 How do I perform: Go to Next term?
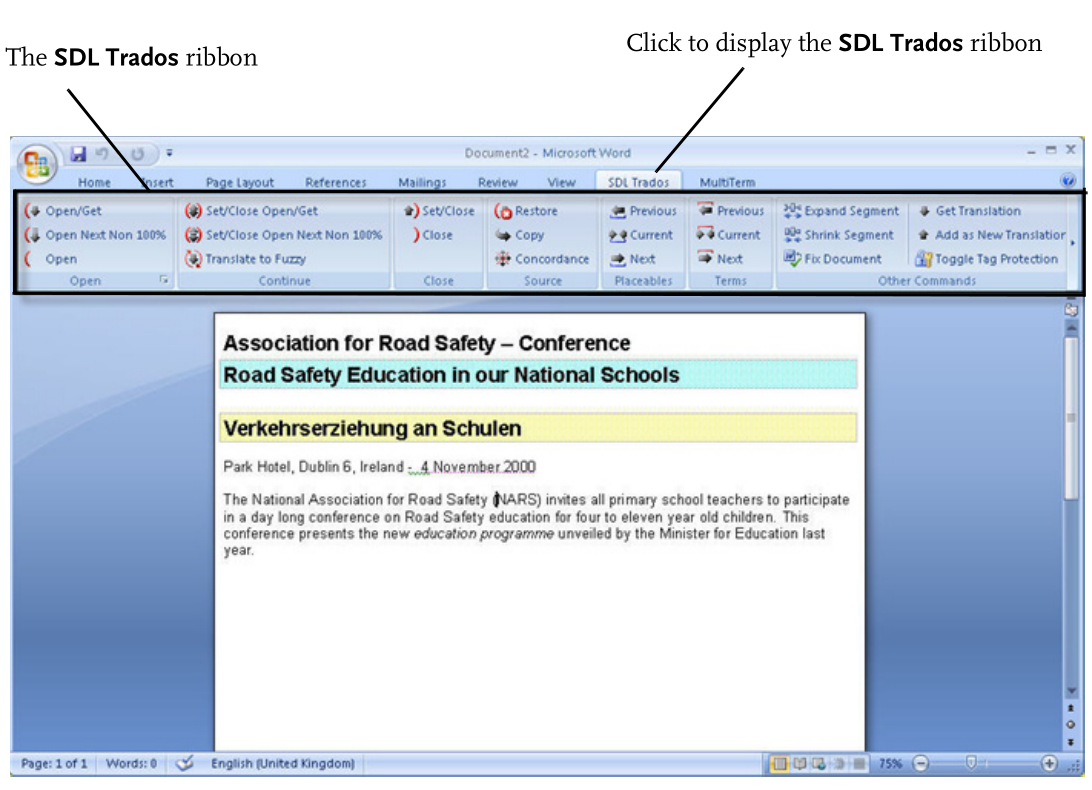point(720,258)
